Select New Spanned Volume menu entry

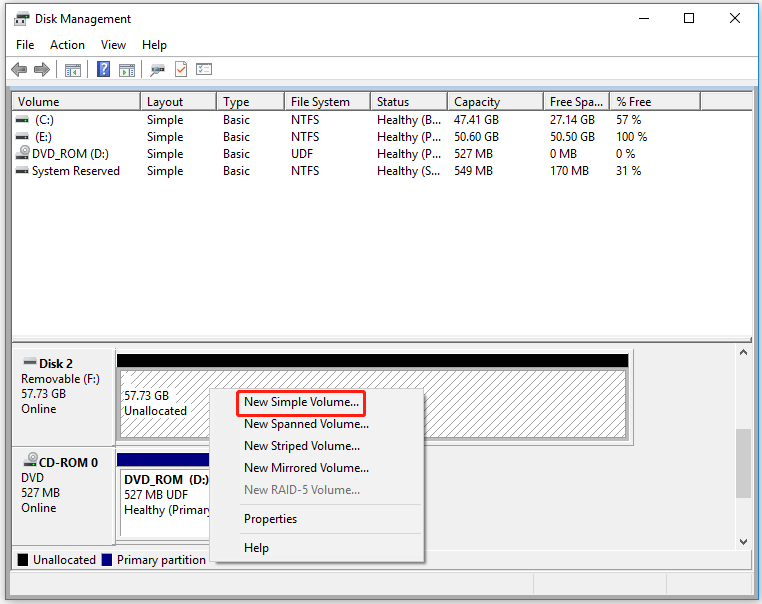(x=306, y=424)
